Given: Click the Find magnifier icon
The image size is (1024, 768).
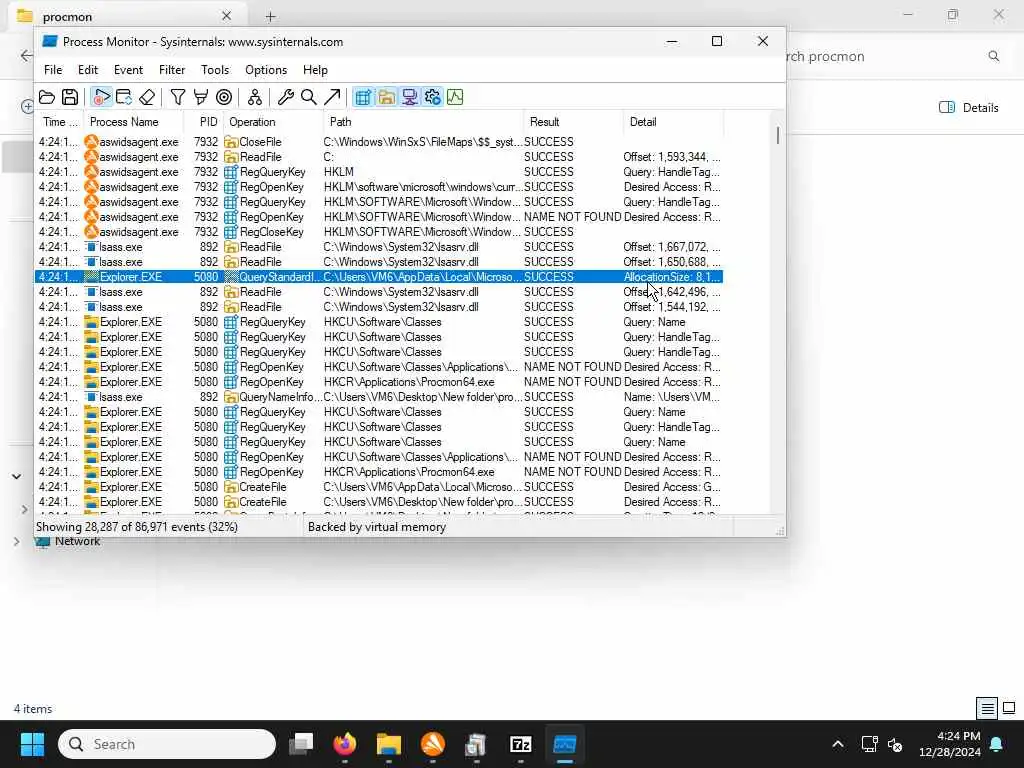Looking at the screenshot, I should coord(309,97).
